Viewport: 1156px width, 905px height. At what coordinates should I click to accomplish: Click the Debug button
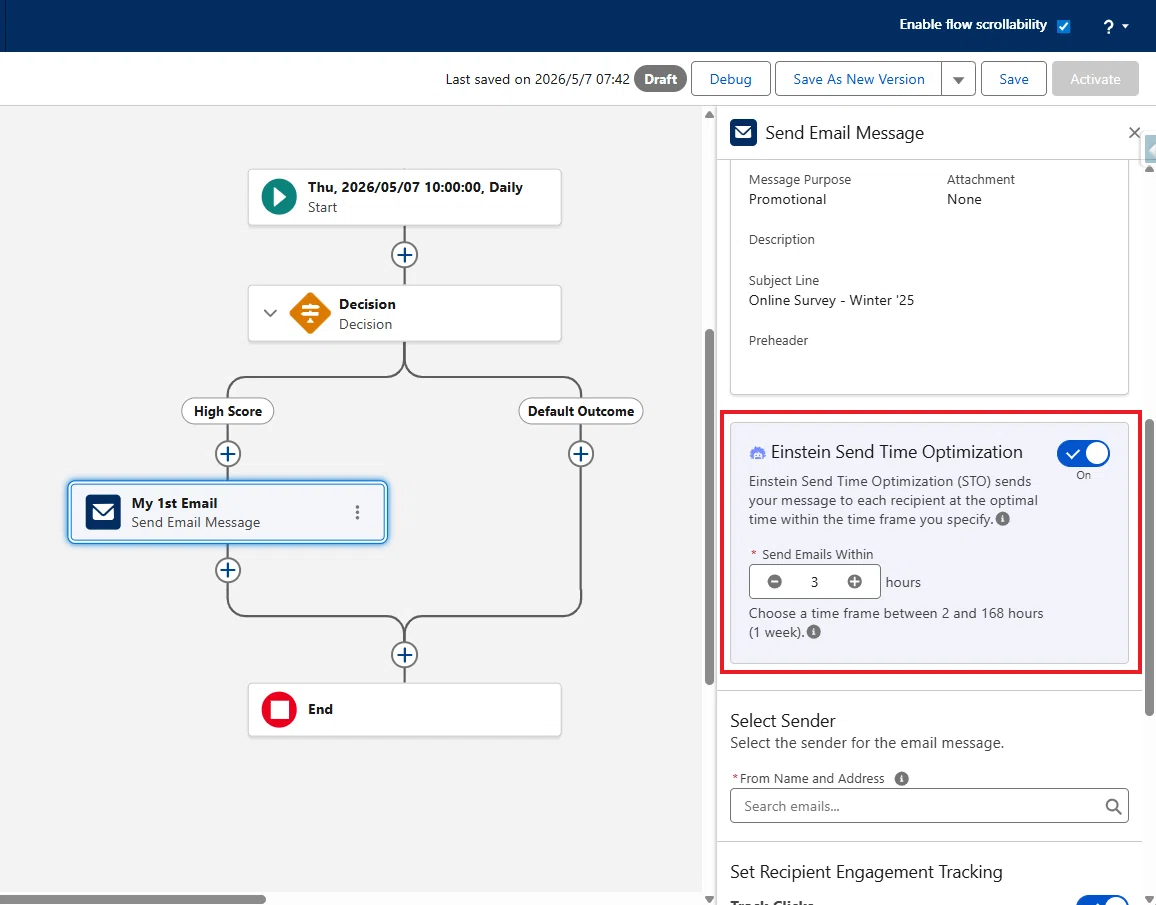731,79
